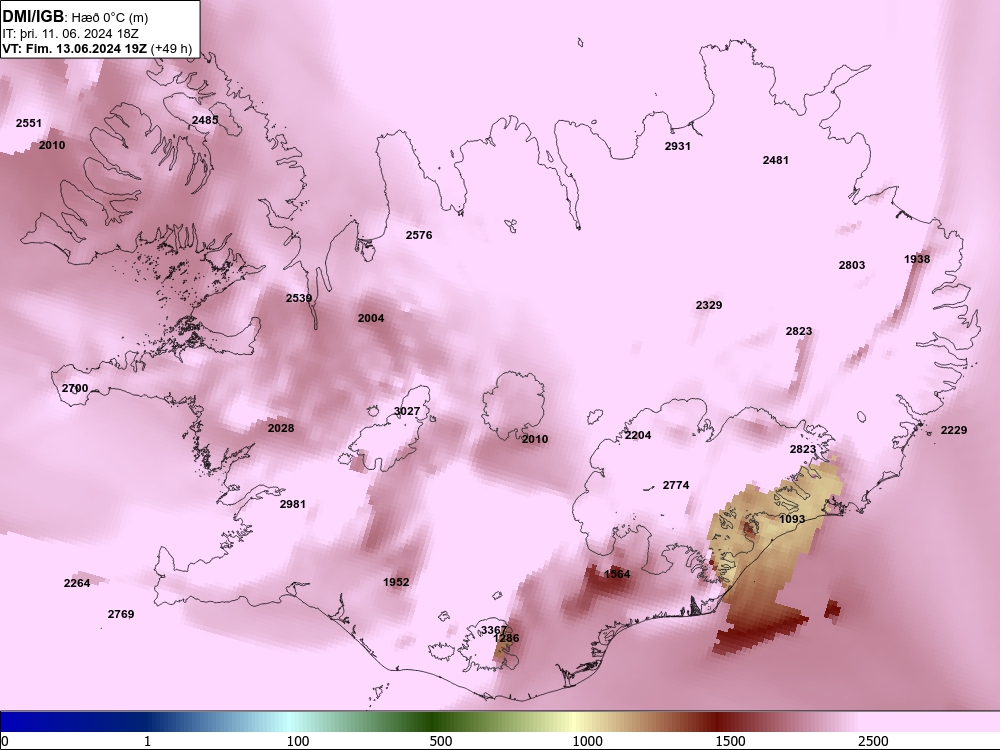This screenshot has height=750, width=1000.
Task: Click the offshore value 2264
Action: click(77, 583)
